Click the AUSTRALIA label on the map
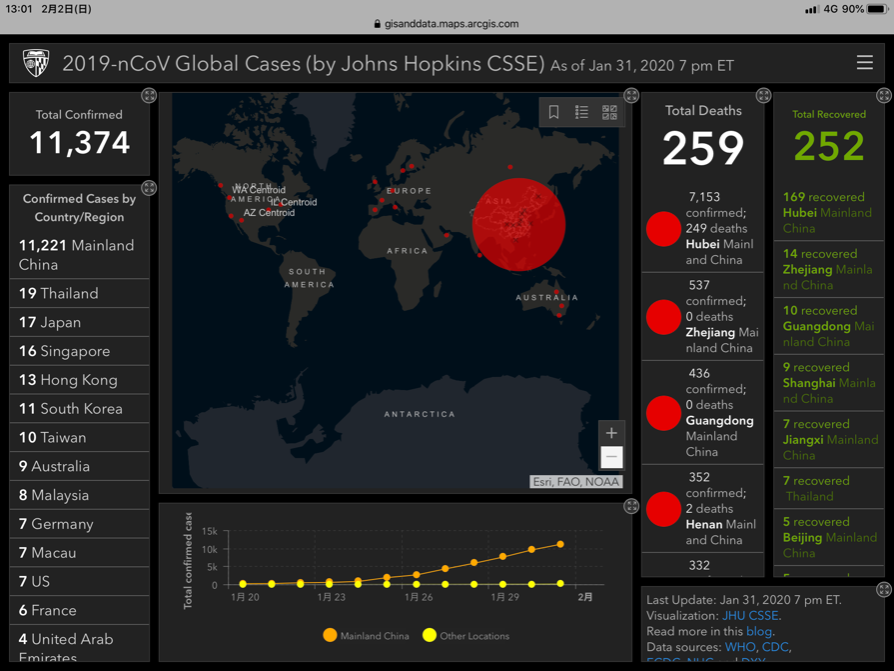 coord(547,297)
